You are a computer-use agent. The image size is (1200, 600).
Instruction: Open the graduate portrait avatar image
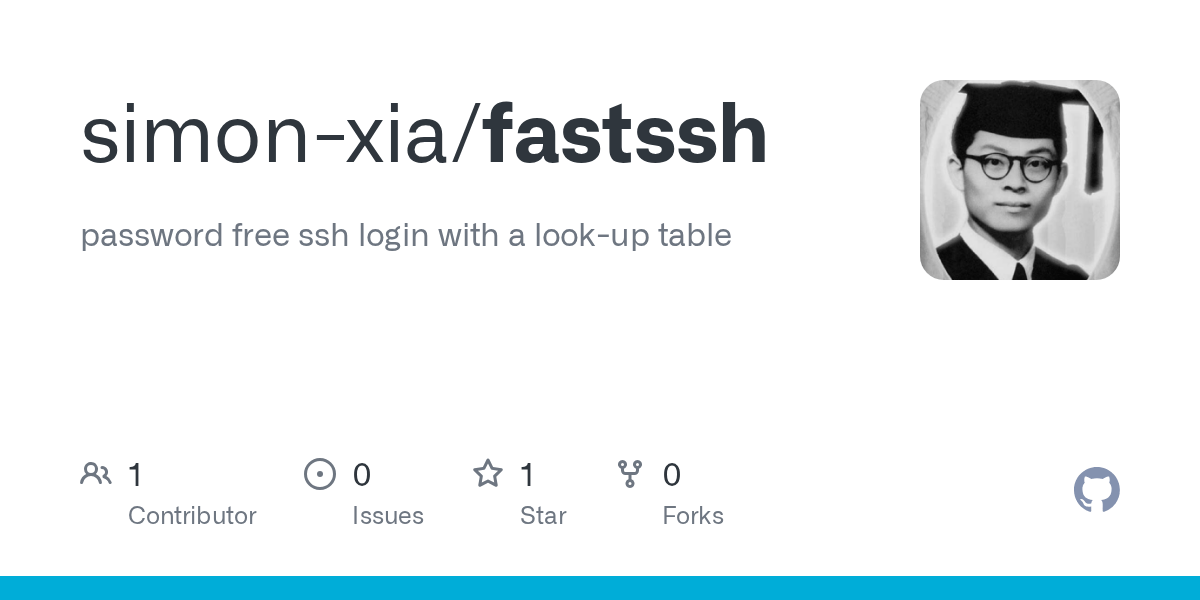[1020, 180]
